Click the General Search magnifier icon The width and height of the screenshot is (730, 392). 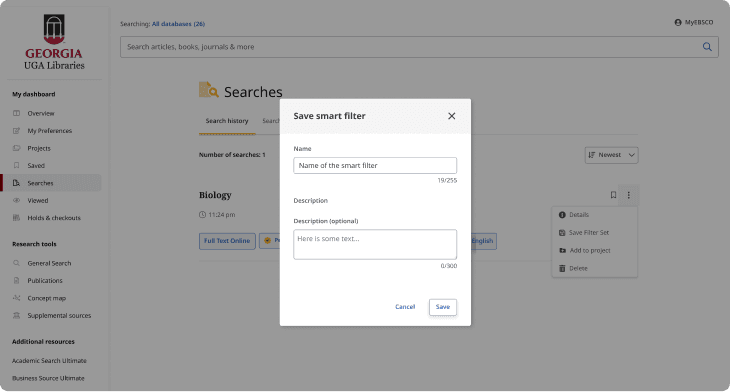[16, 263]
